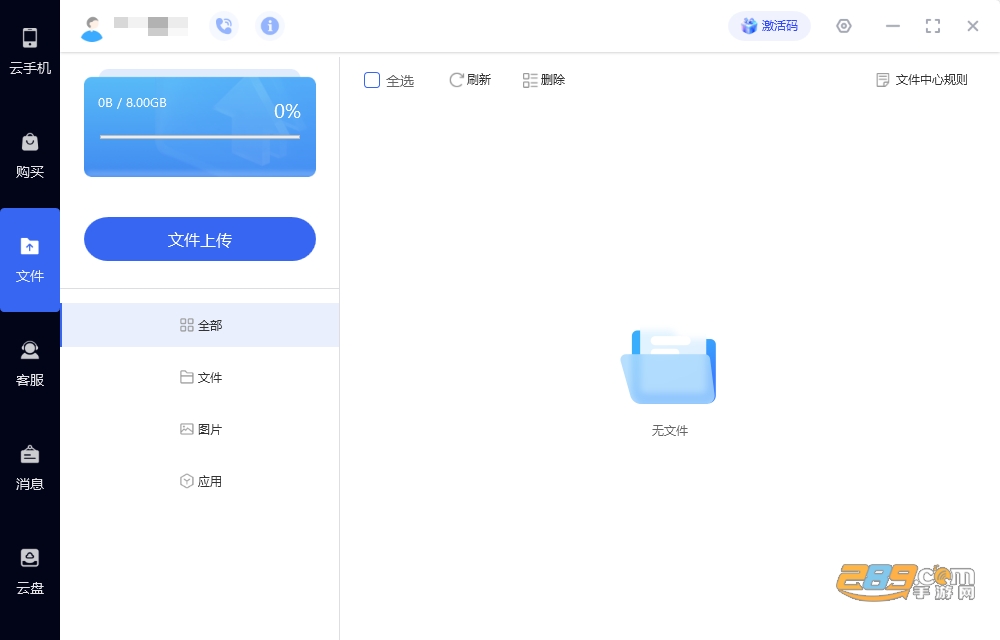The height and width of the screenshot is (640, 1000).
Task: Select the 图片 pictures category
Action: [200, 429]
